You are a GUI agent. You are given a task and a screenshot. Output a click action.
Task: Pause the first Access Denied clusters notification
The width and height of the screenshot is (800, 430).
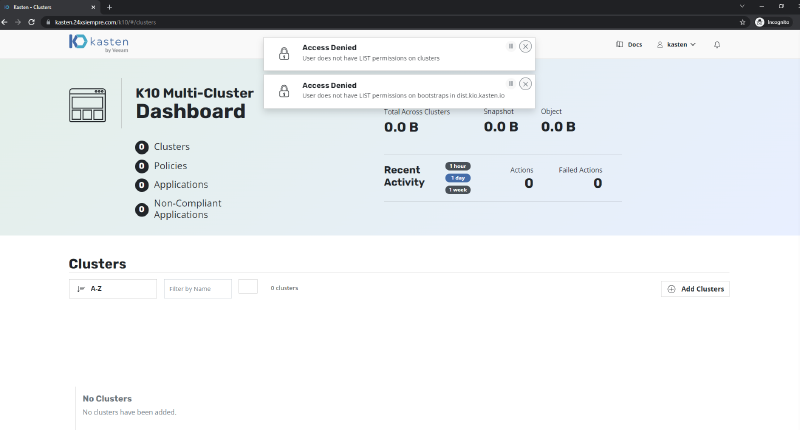coord(510,46)
